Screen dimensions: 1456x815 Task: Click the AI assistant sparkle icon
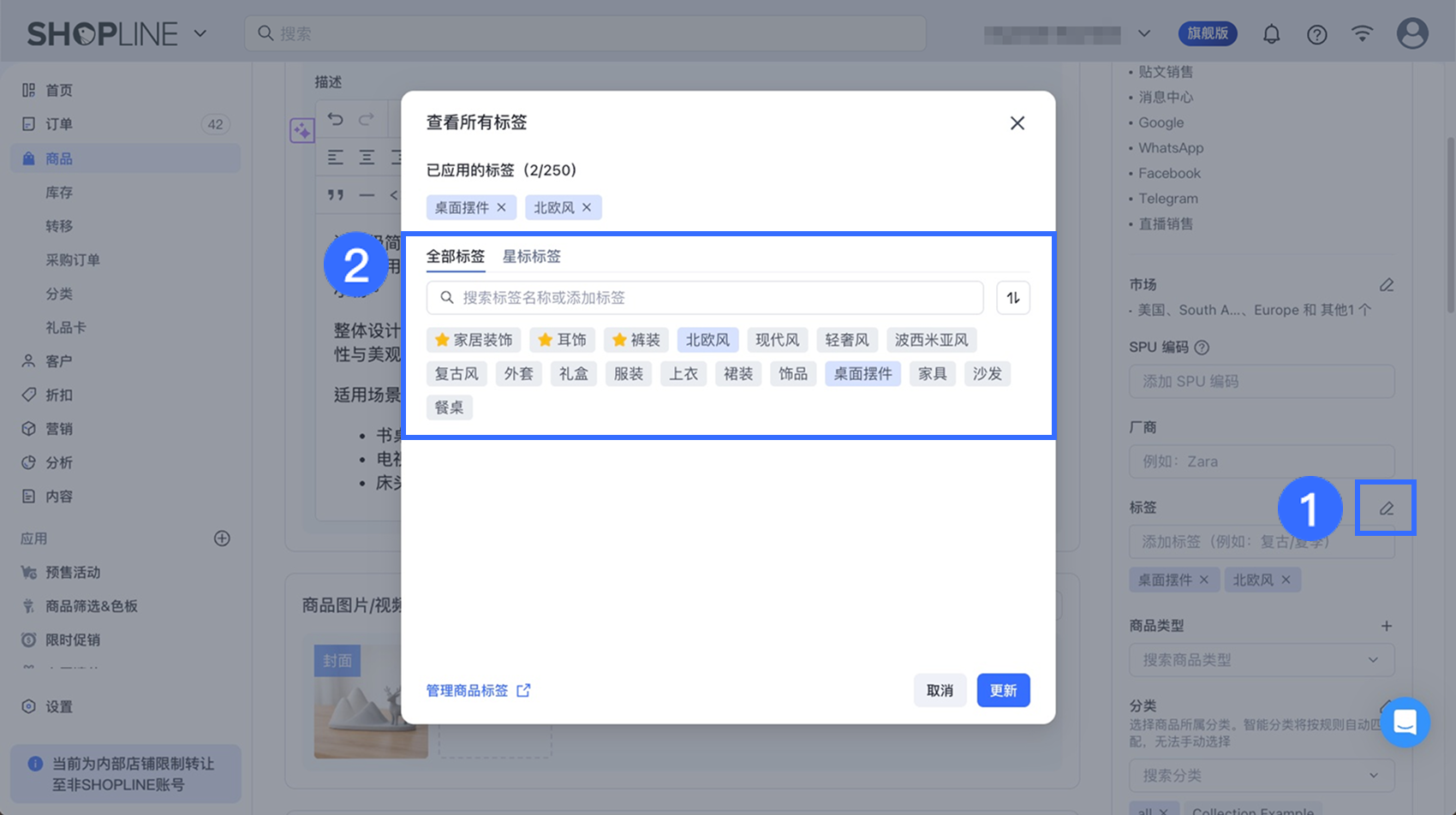tap(301, 131)
